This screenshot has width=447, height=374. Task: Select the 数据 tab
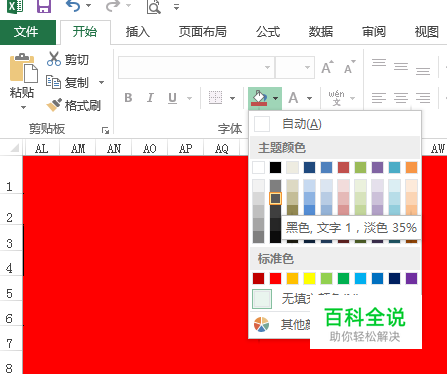point(321,32)
